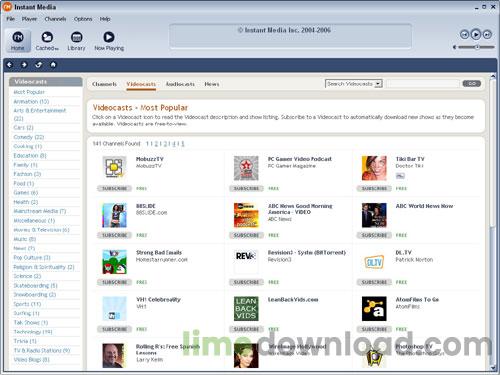Subscribe to MobuzzTV

click(114, 188)
